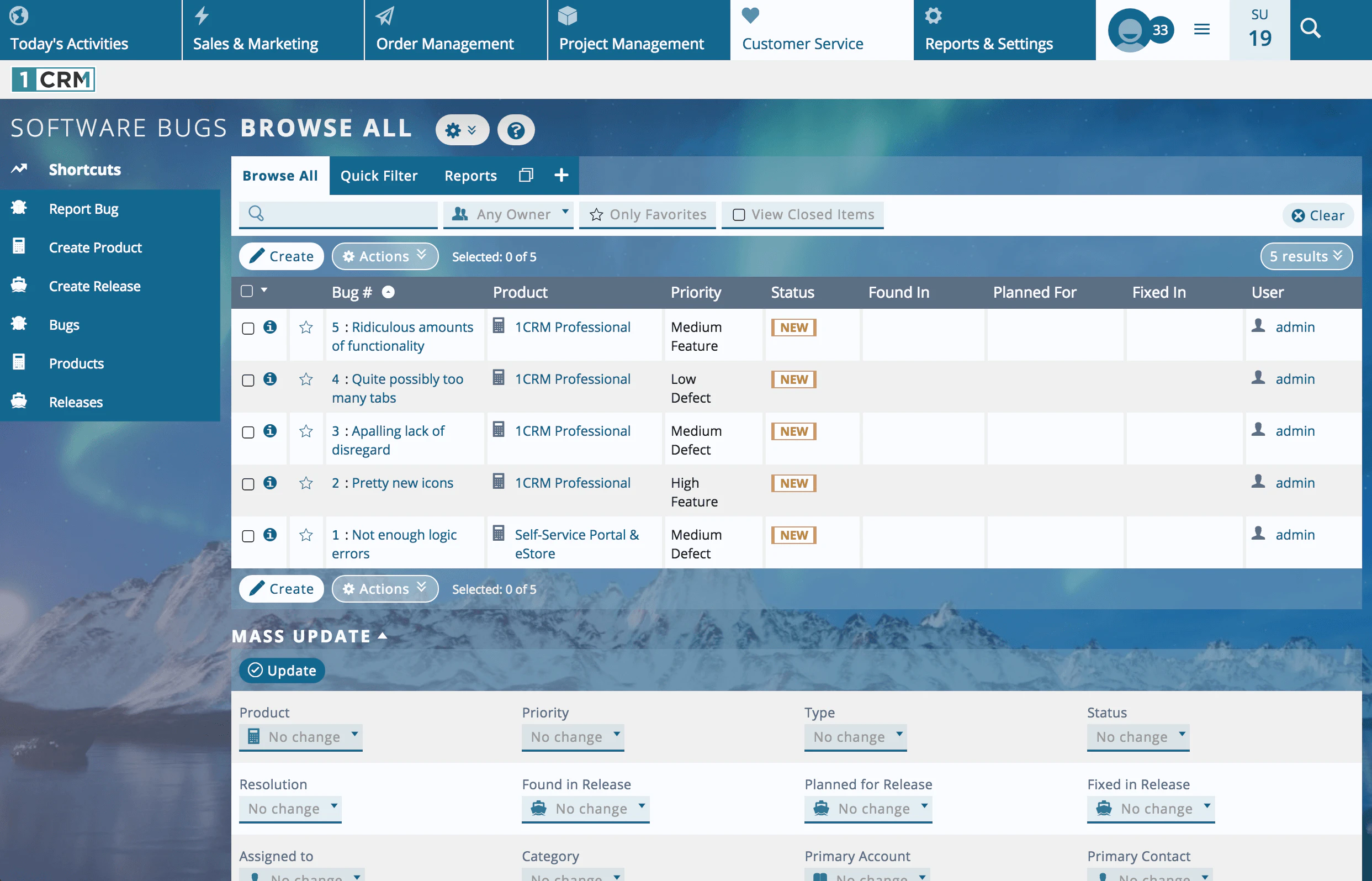Click the Bug # sort indicator icon
1372x881 pixels.
[x=388, y=292]
